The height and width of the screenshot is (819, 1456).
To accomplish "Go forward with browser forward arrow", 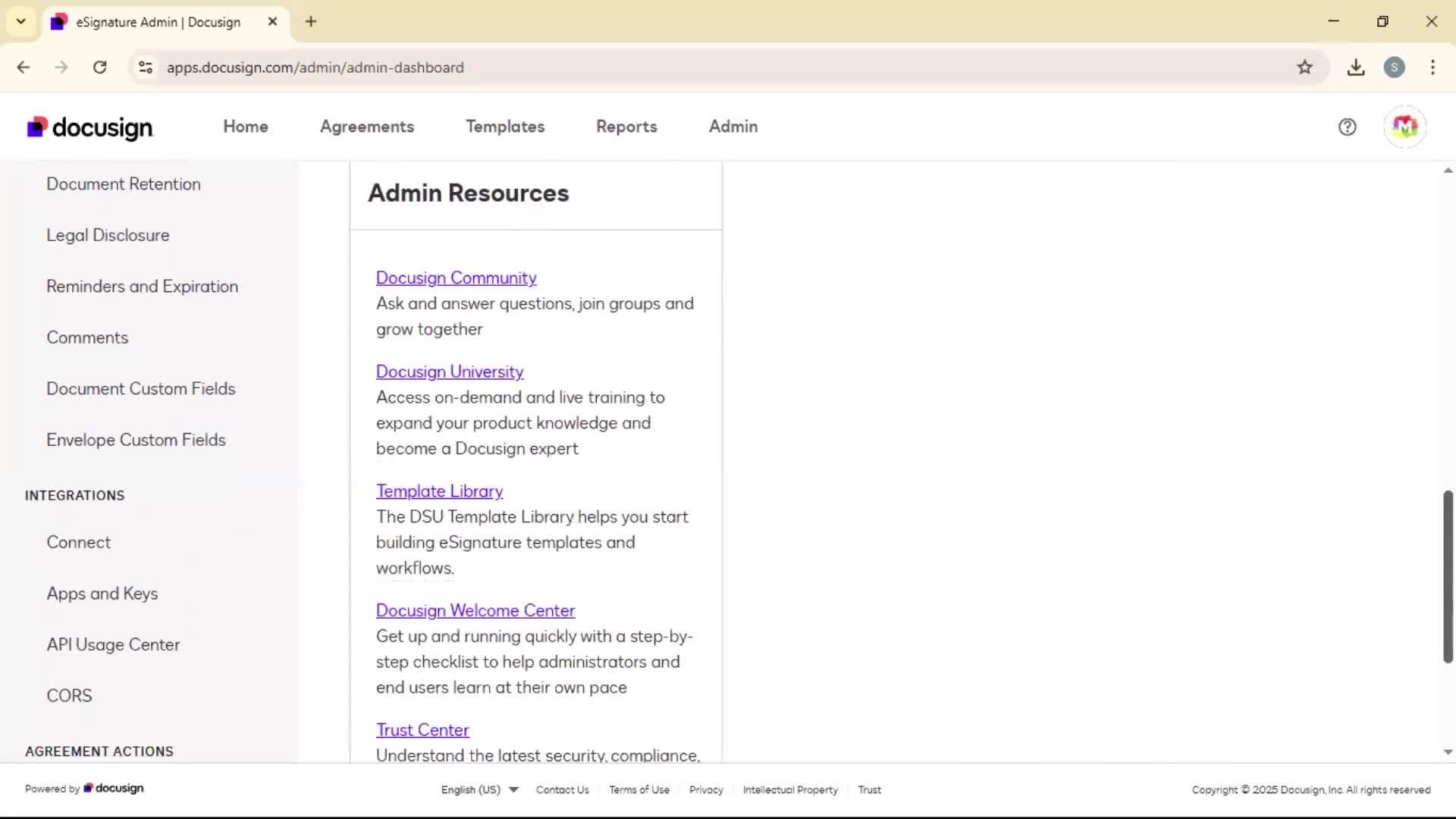I will (x=61, y=67).
